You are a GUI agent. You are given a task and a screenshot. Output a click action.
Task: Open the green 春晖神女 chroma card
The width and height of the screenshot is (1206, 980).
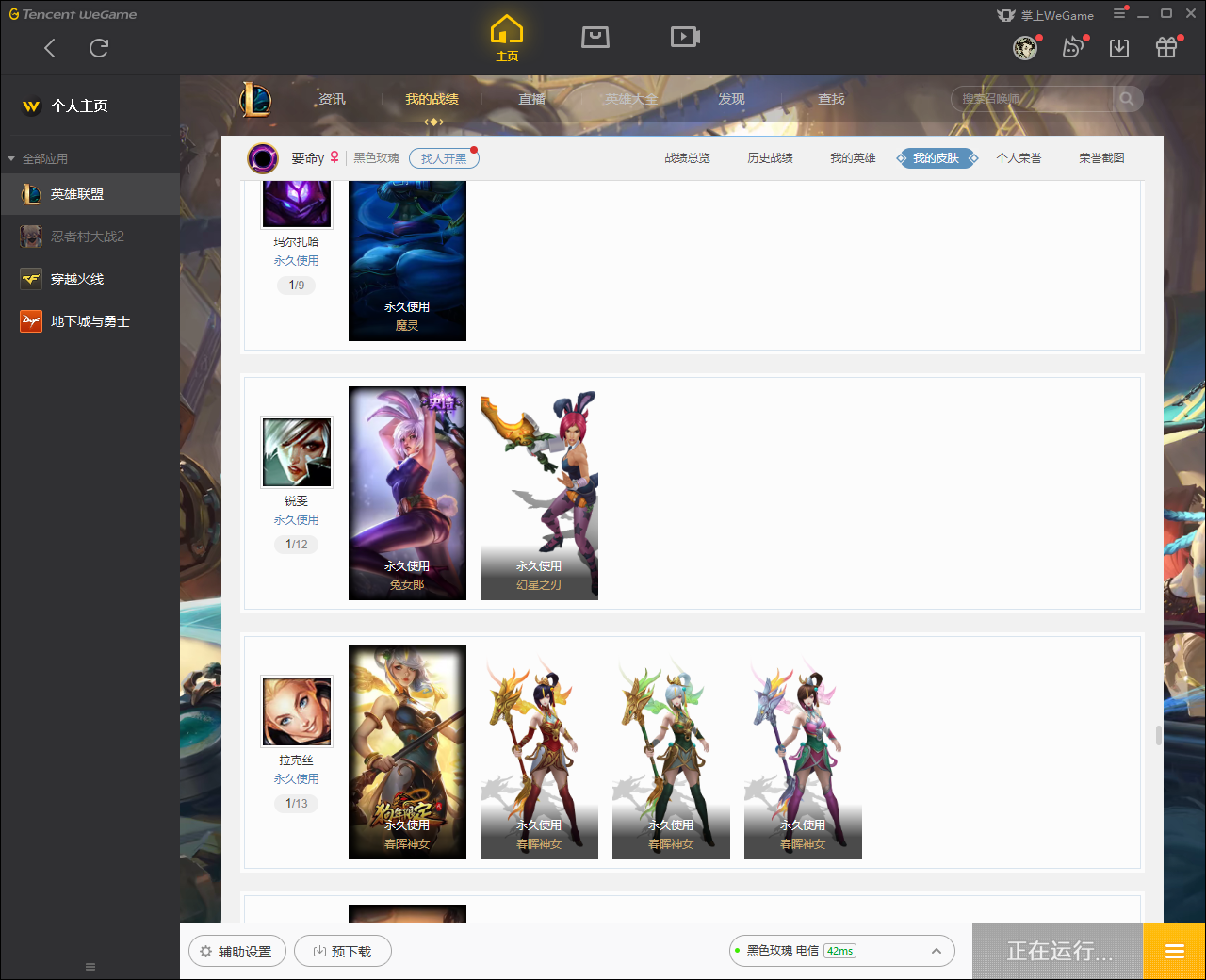(x=671, y=752)
